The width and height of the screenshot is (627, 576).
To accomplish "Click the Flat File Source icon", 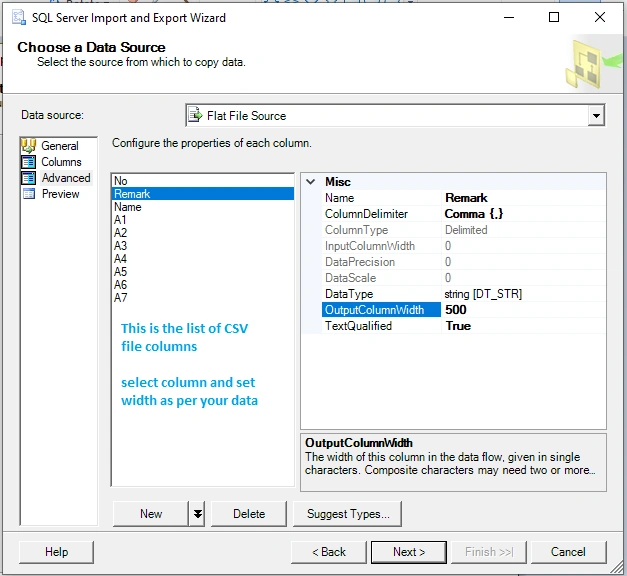I will point(196,115).
